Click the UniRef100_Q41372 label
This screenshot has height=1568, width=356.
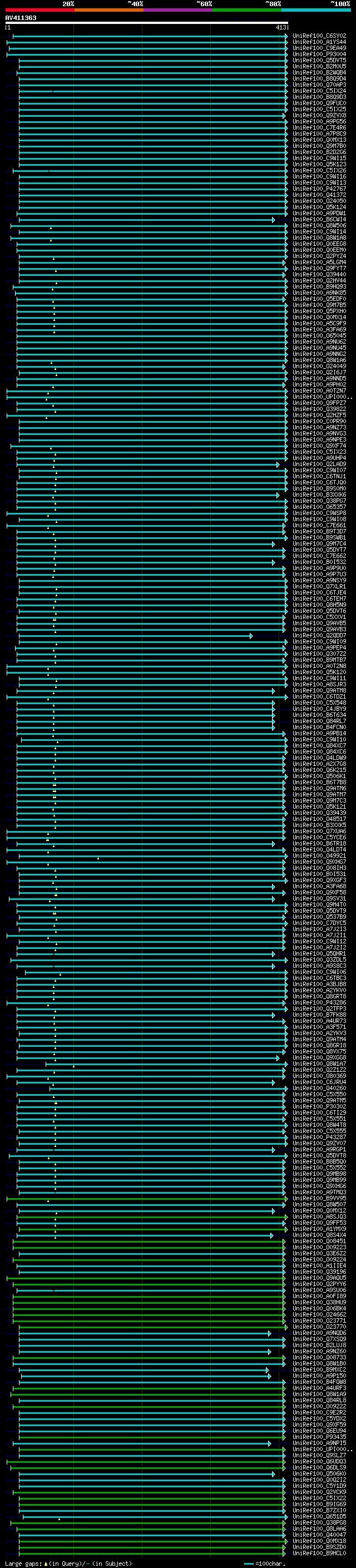point(319,195)
